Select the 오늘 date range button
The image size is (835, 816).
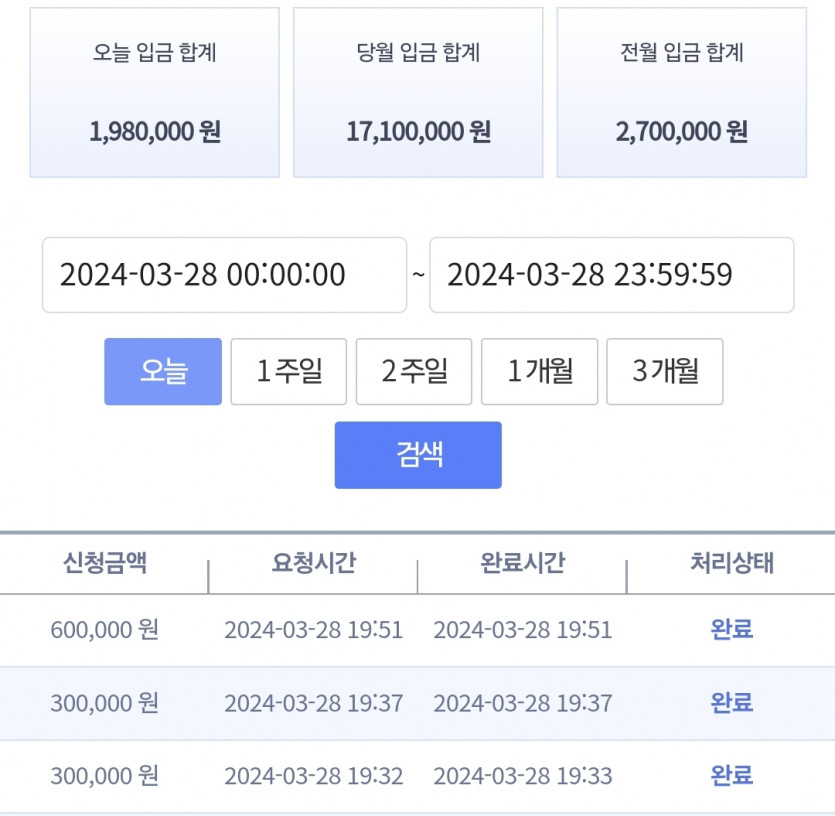(163, 371)
